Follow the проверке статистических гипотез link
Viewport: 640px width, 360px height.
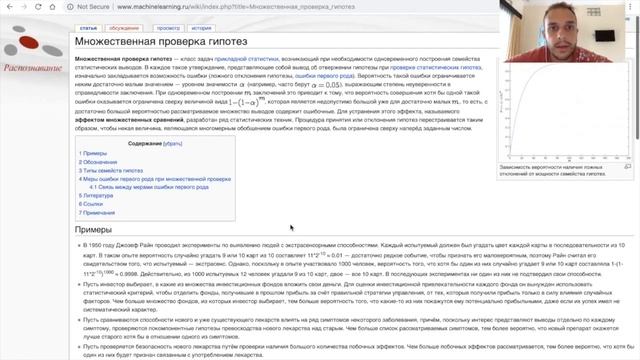pyautogui.click(x=436, y=67)
